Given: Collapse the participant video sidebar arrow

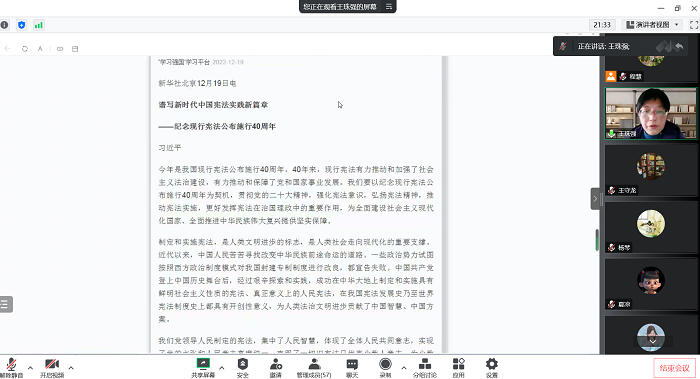Looking at the screenshot, I should click(x=595, y=199).
